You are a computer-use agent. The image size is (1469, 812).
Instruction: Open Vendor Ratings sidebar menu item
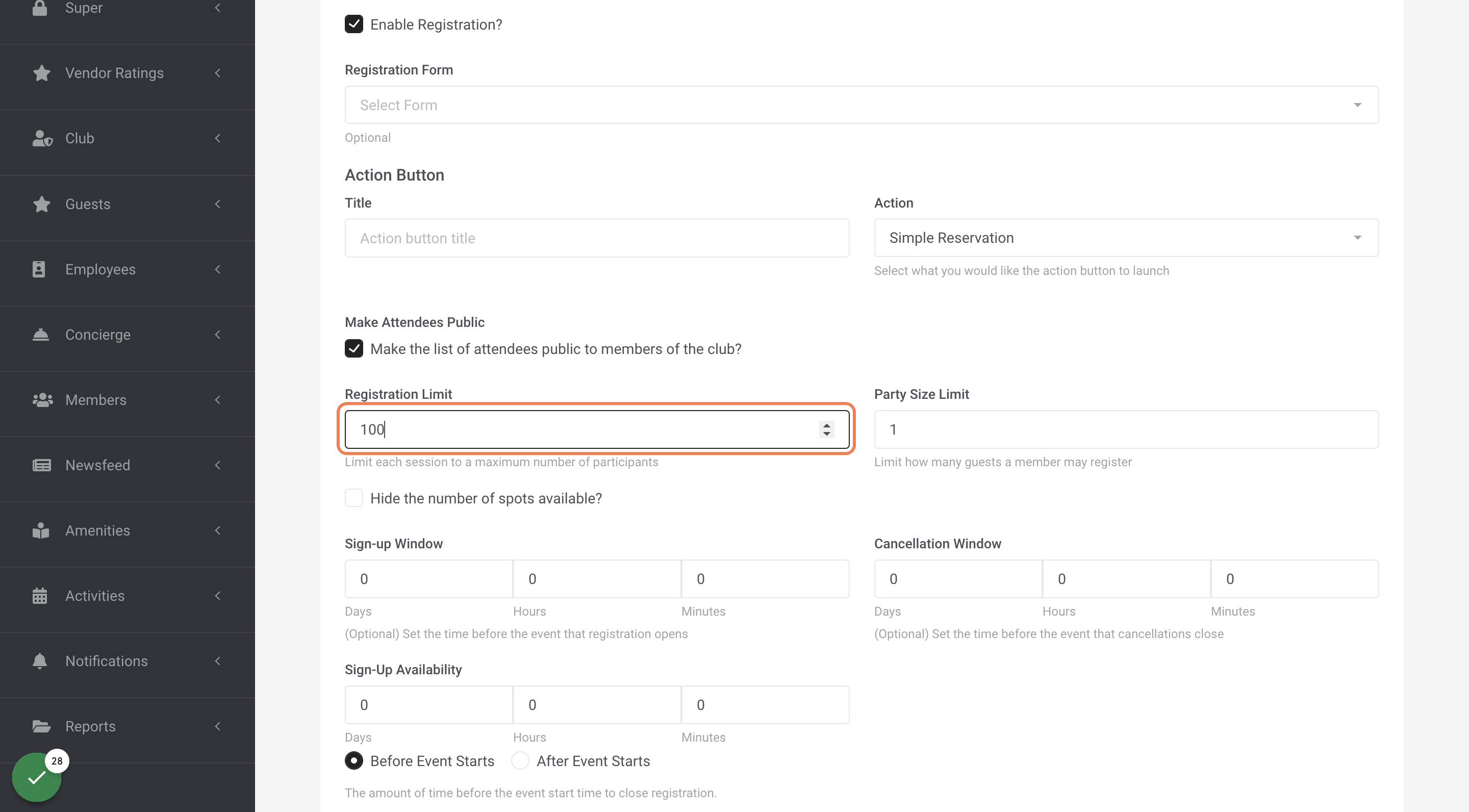click(x=127, y=73)
